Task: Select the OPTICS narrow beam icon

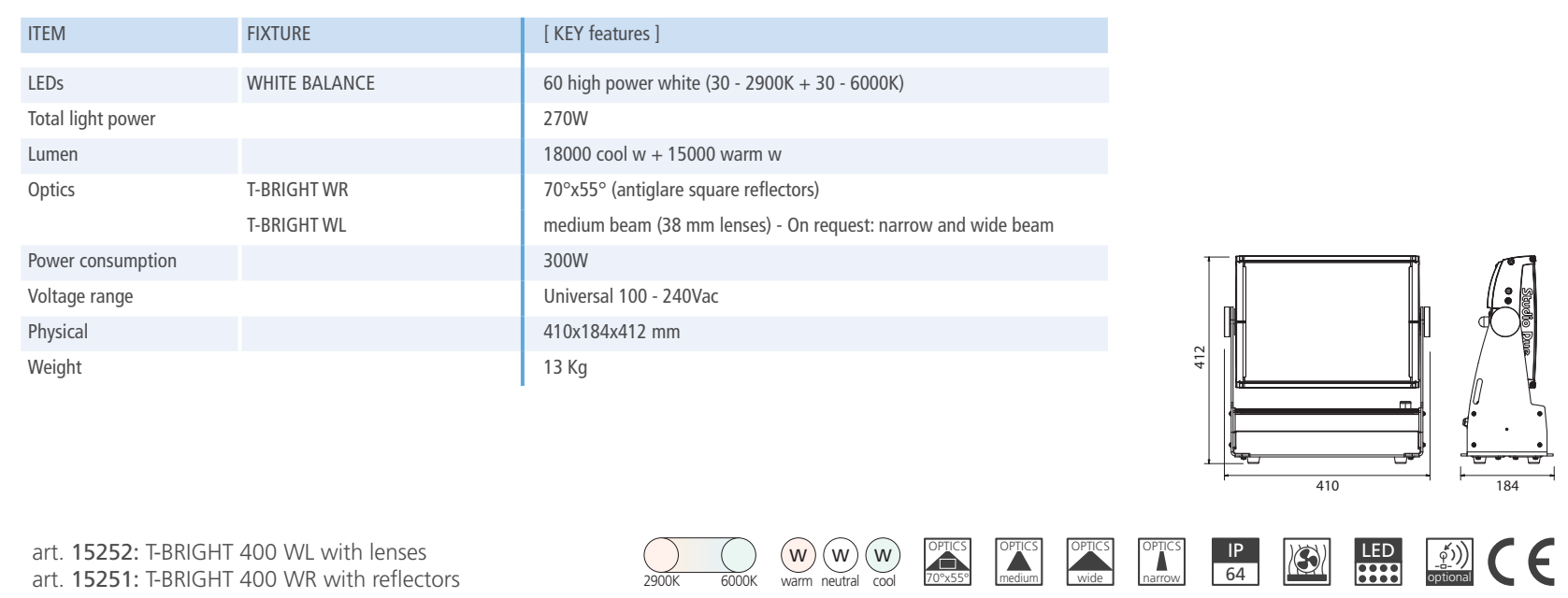Action: pos(1161,562)
